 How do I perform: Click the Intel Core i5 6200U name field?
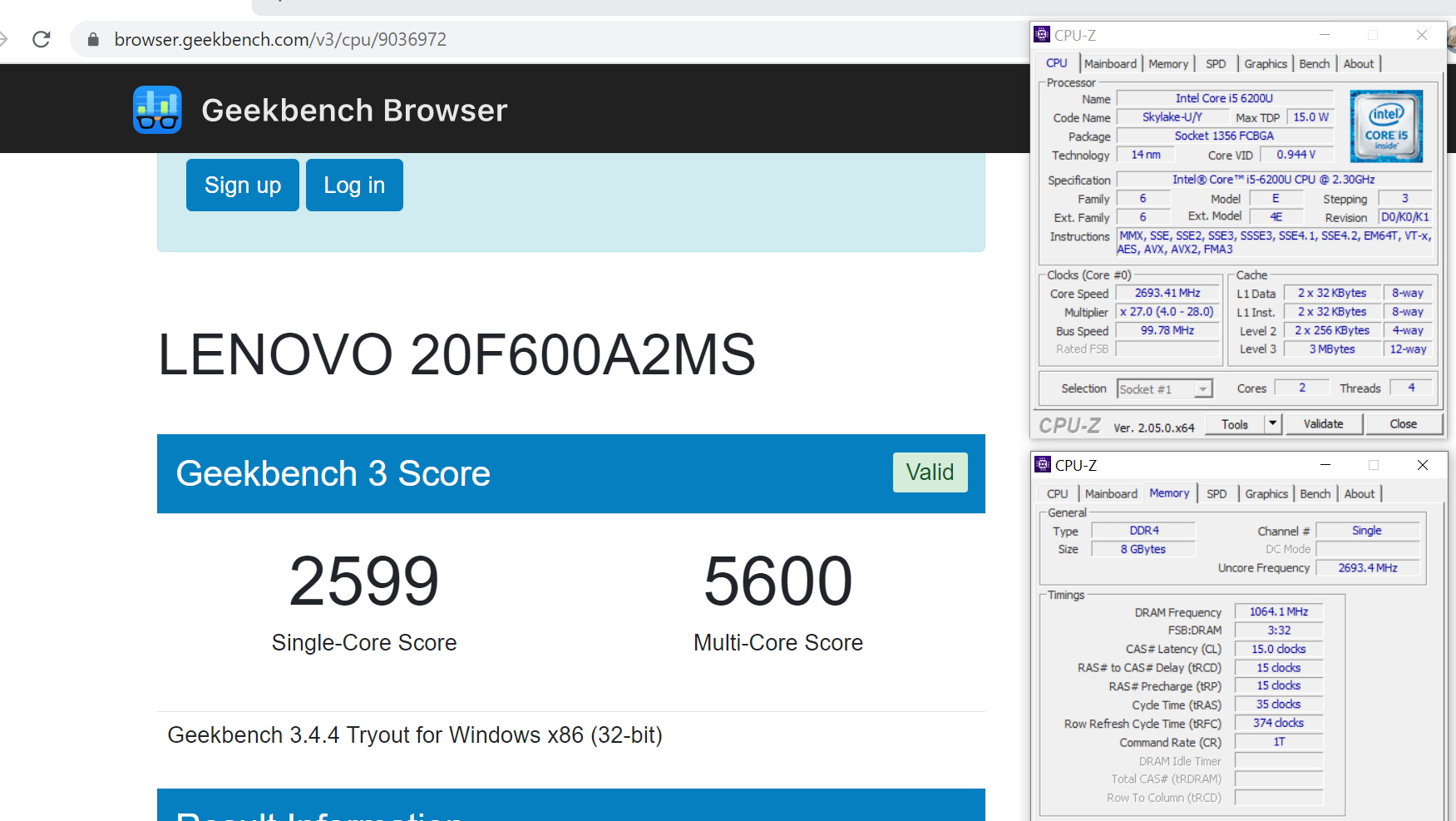(x=1224, y=98)
